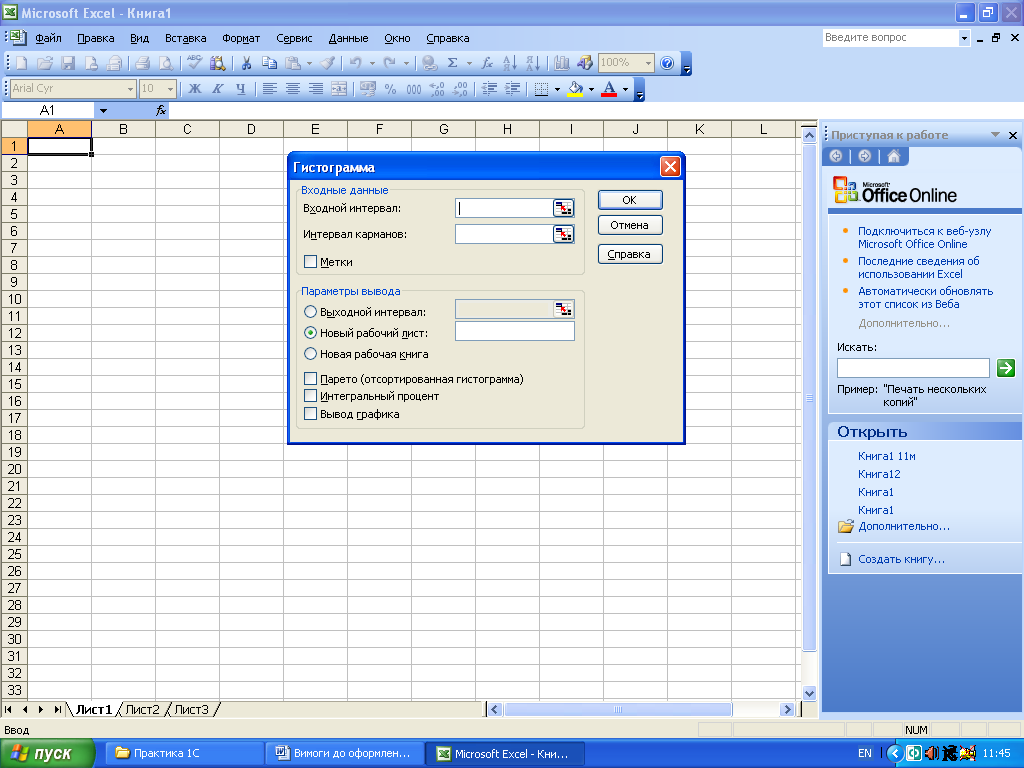Click the Increase Indent icon
This screenshot has width=1024, height=768.
point(513,88)
